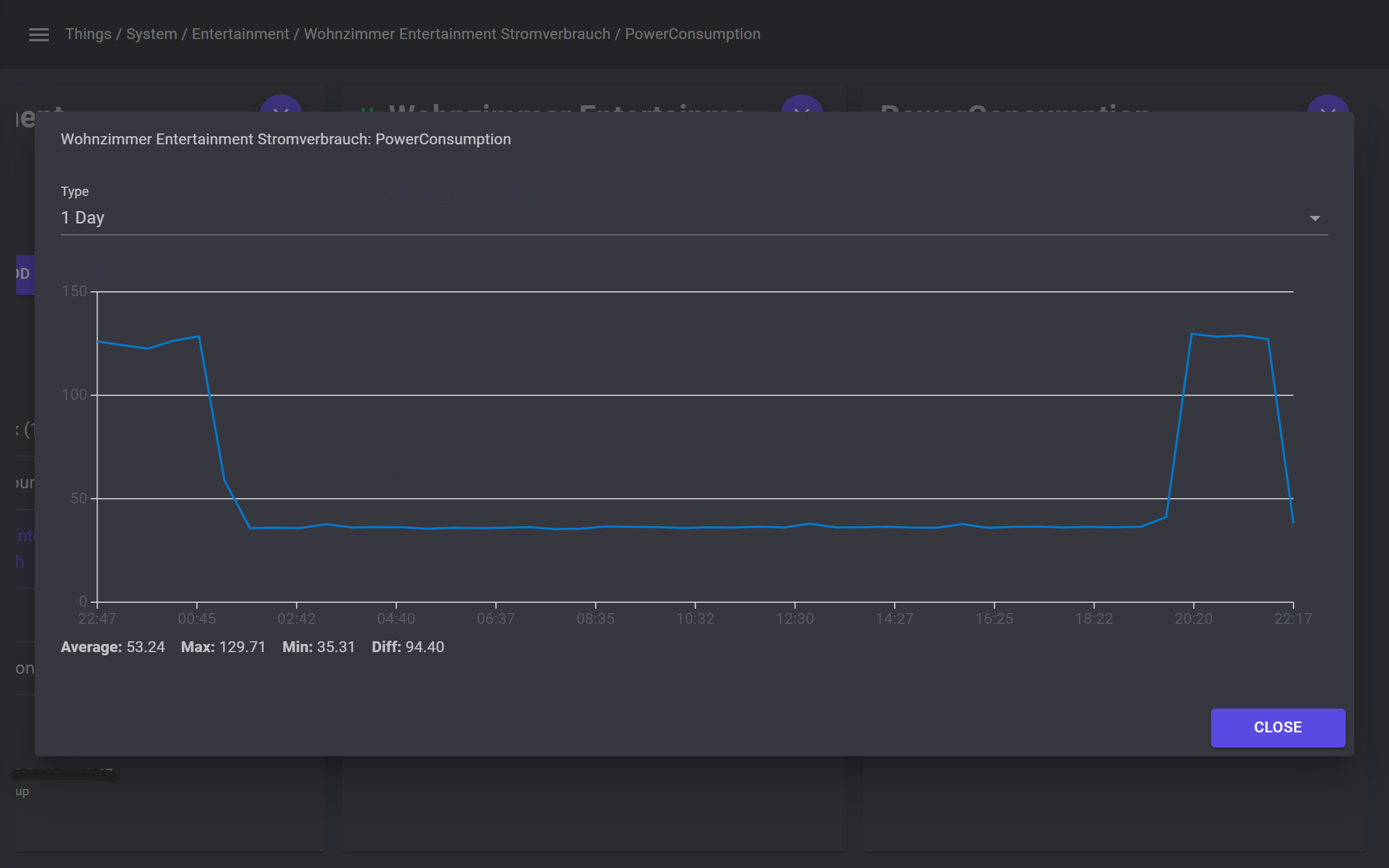The height and width of the screenshot is (868, 1389).
Task: Go to the System breadcrumb
Action: tap(151, 34)
